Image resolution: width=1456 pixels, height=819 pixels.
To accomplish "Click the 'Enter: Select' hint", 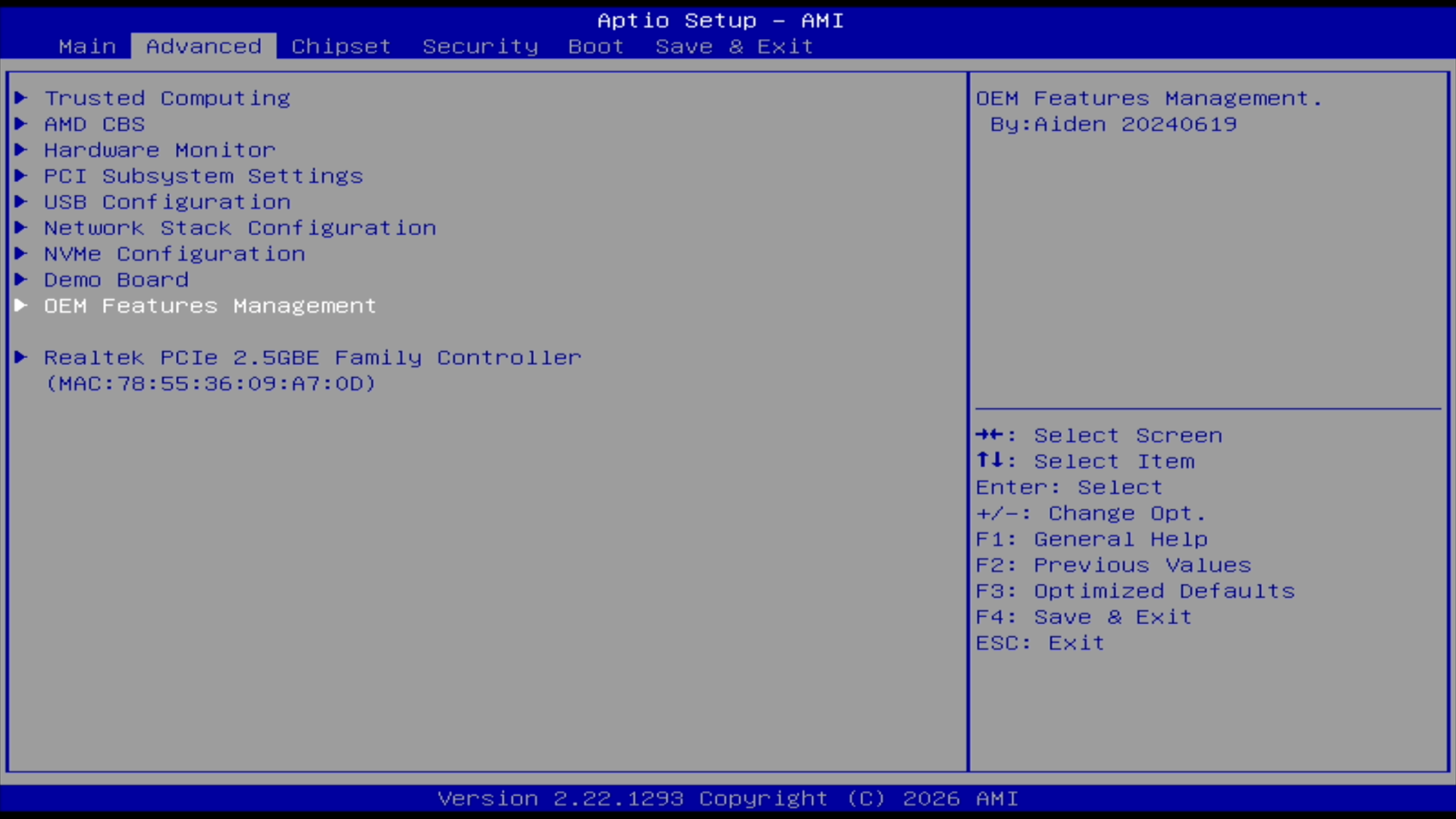I will point(1069,487).
